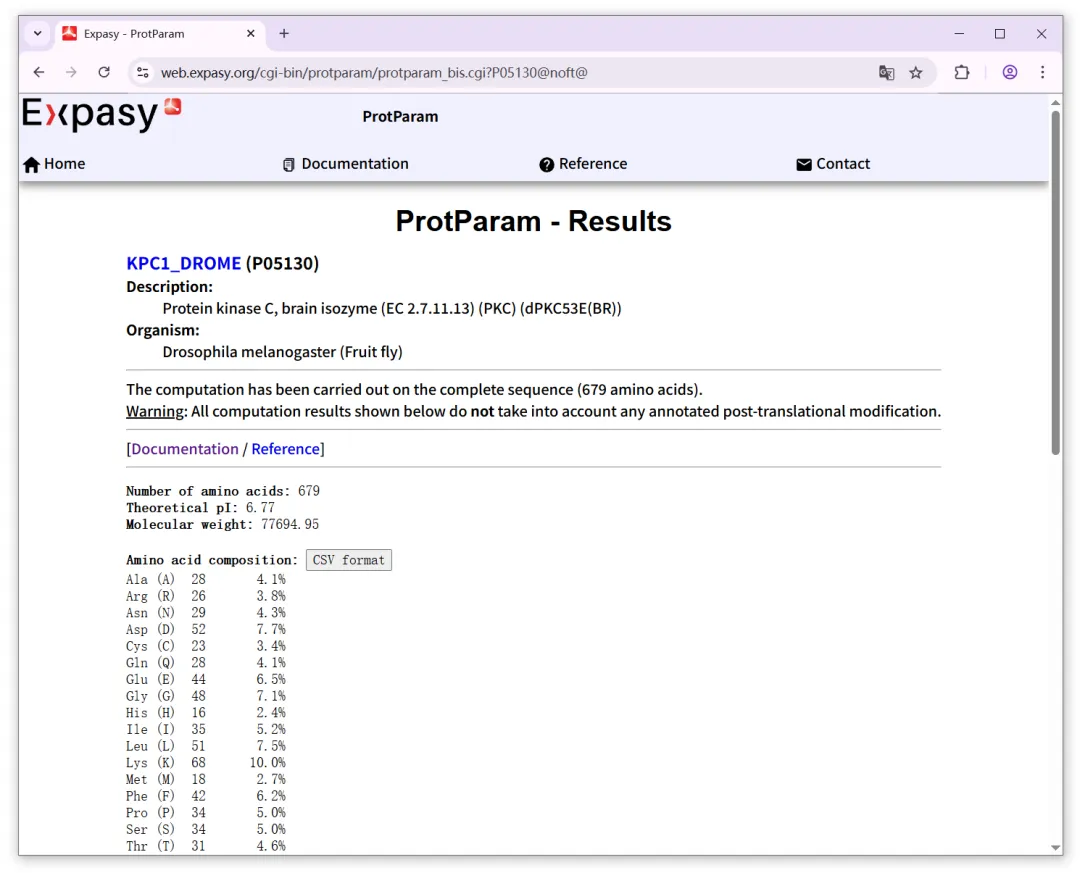The width and height of the screenshot is (1080, 873).
Task: Click the browser forward arrow
Action: (x=71, y=72)
